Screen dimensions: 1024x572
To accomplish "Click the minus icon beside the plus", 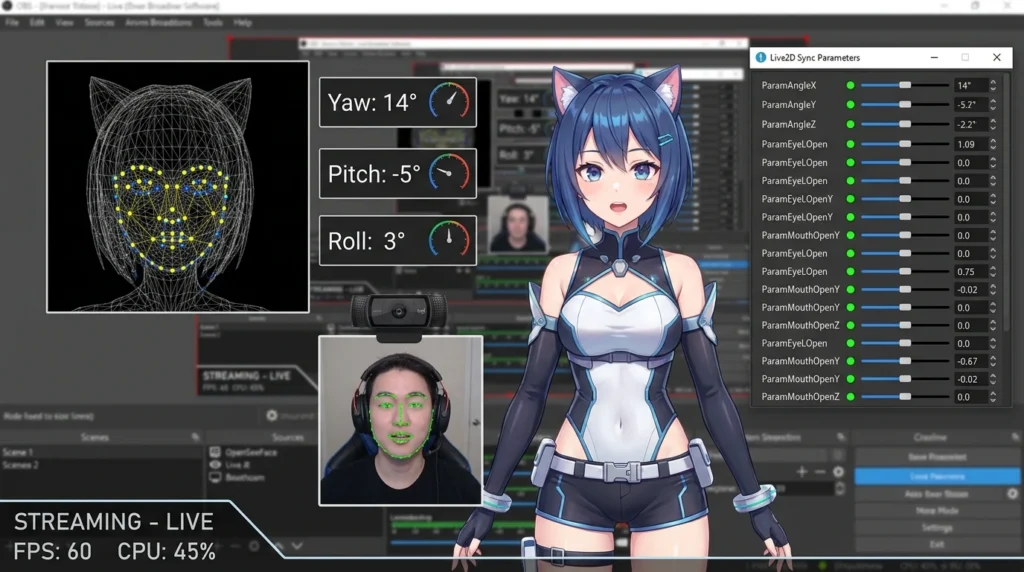I will (x=820, y=471).
